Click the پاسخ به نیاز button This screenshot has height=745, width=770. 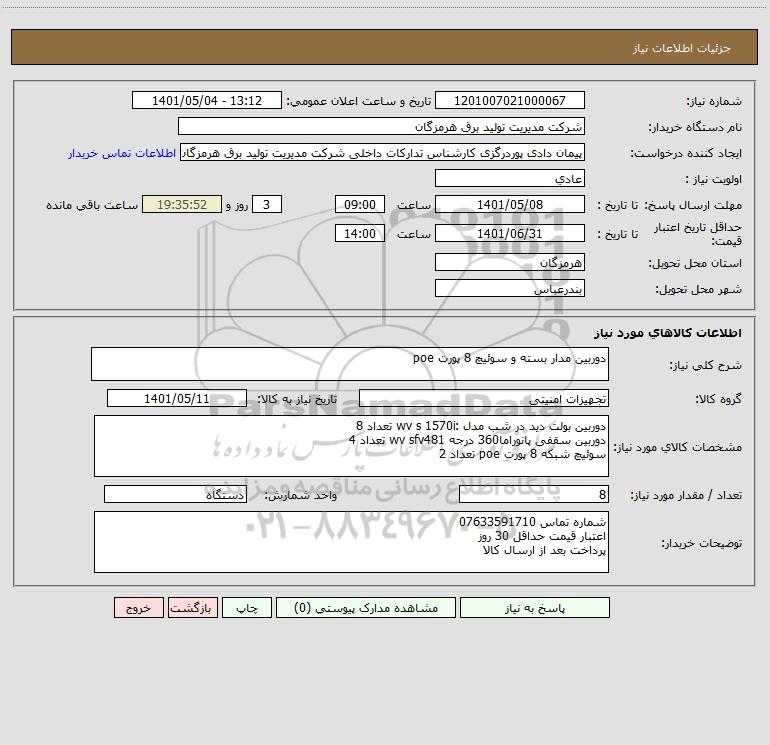coord(535,608)
